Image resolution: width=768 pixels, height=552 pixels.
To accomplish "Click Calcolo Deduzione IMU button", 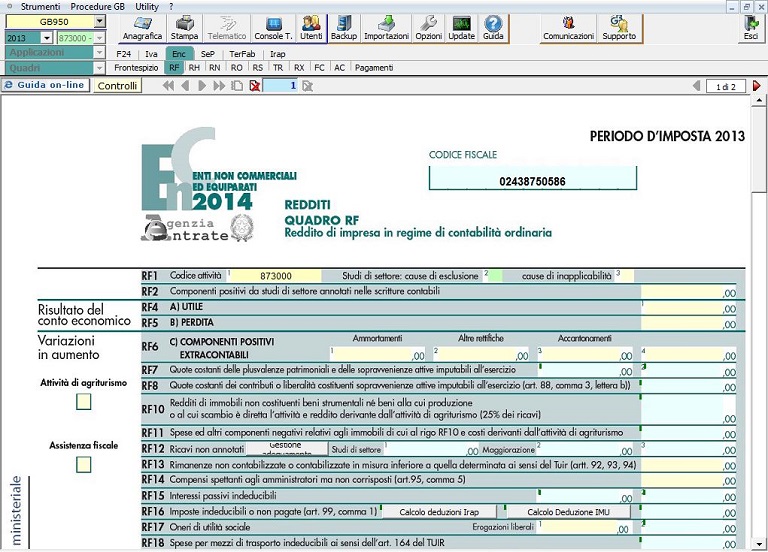I will (568, 512).
